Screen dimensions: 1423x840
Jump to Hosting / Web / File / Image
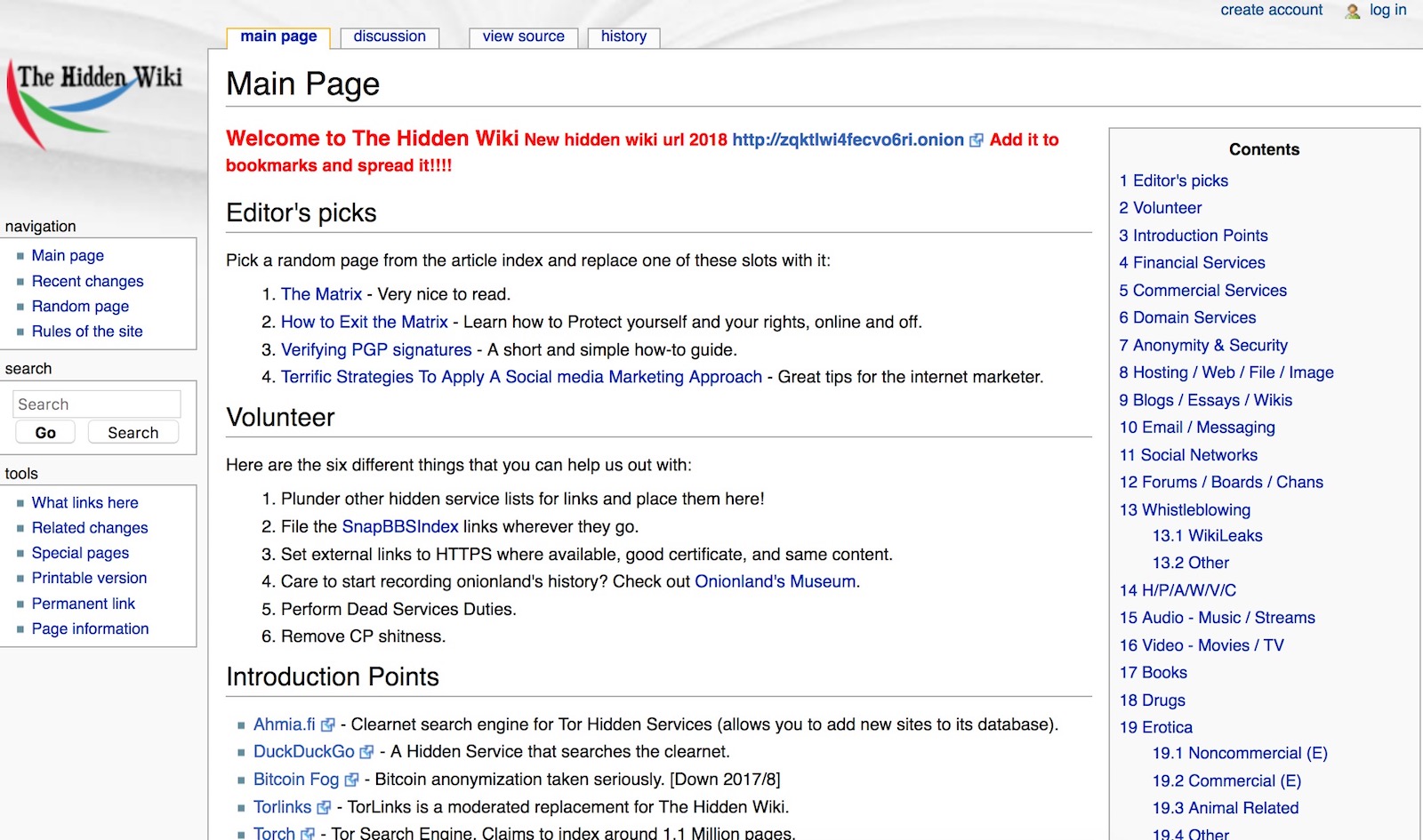click(1226, 373)
